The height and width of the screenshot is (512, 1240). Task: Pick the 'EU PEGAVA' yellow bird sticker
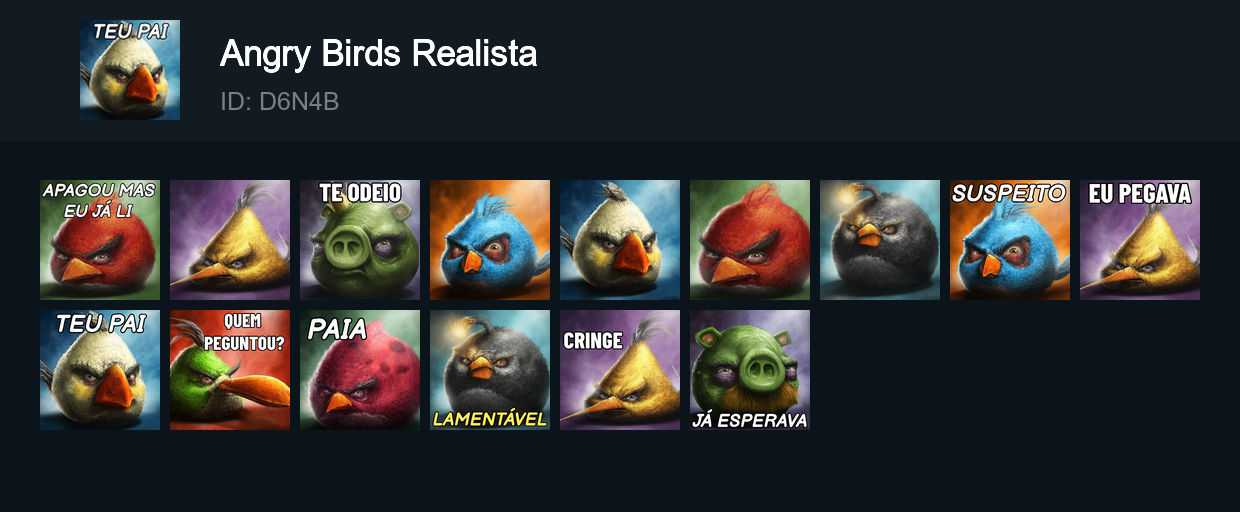point(1140,240)
